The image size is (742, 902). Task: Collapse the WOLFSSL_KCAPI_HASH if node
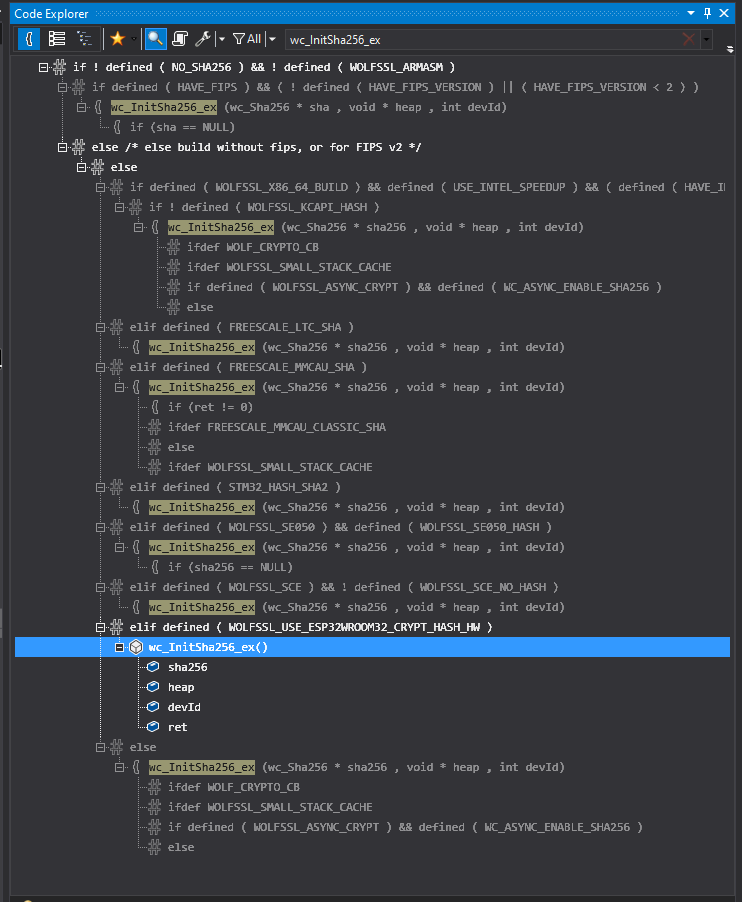click(x=119, y=208)
